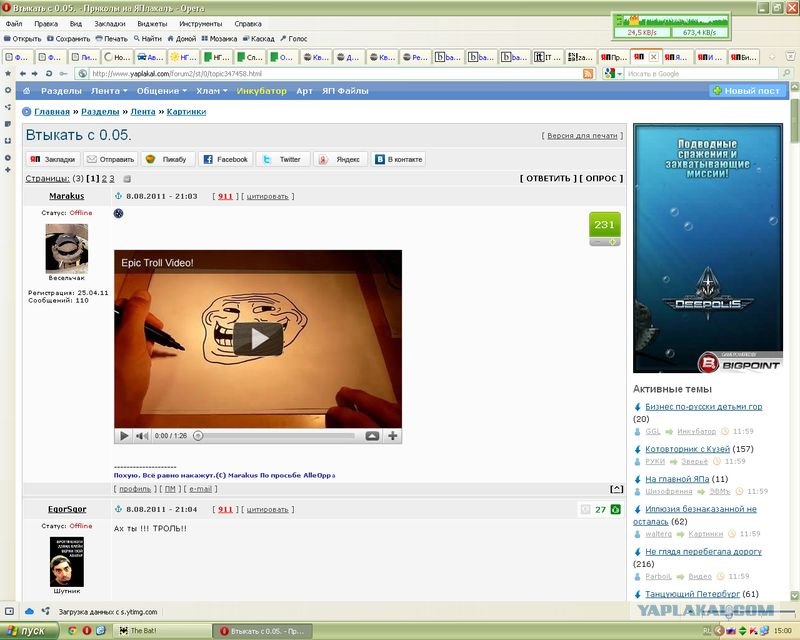800x640 pixels.
Task: Click the scroll-to-top arrow under Marakus post
Action: [616, 489]
